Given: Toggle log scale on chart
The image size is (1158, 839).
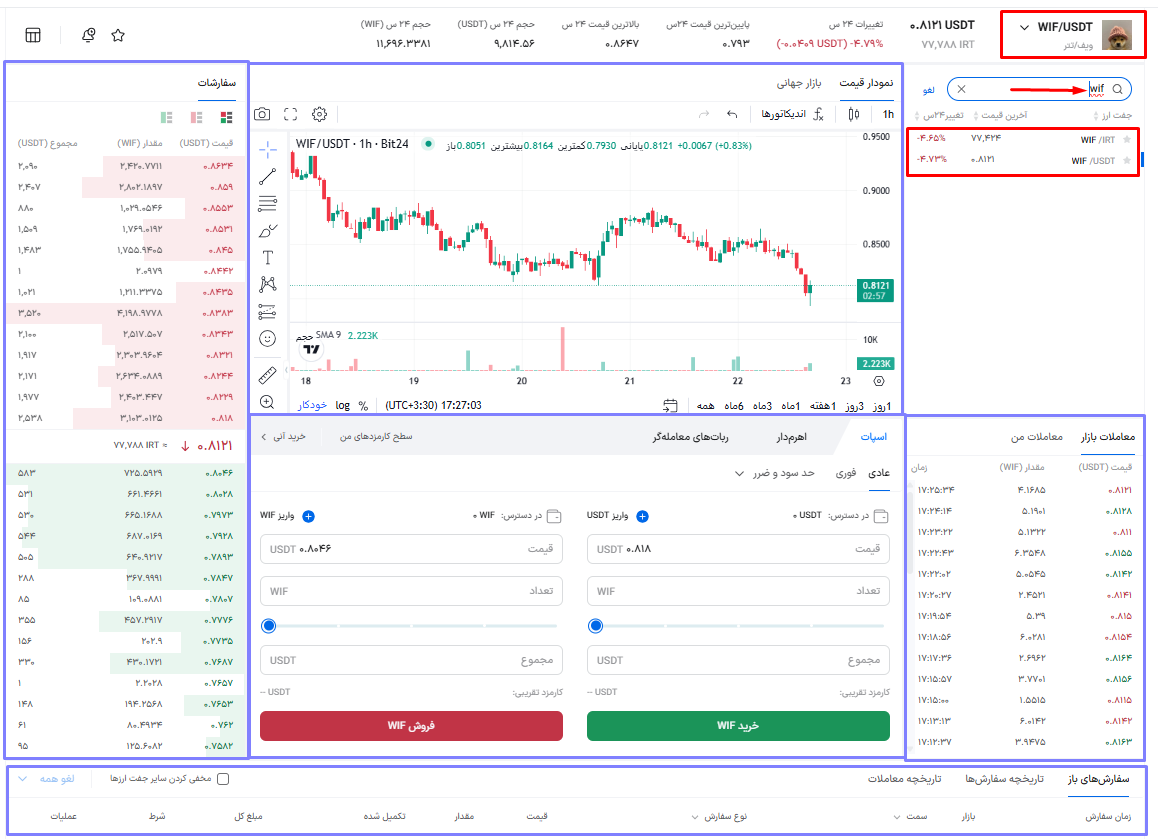Looking at the screenshot, I should click(343, 405).
